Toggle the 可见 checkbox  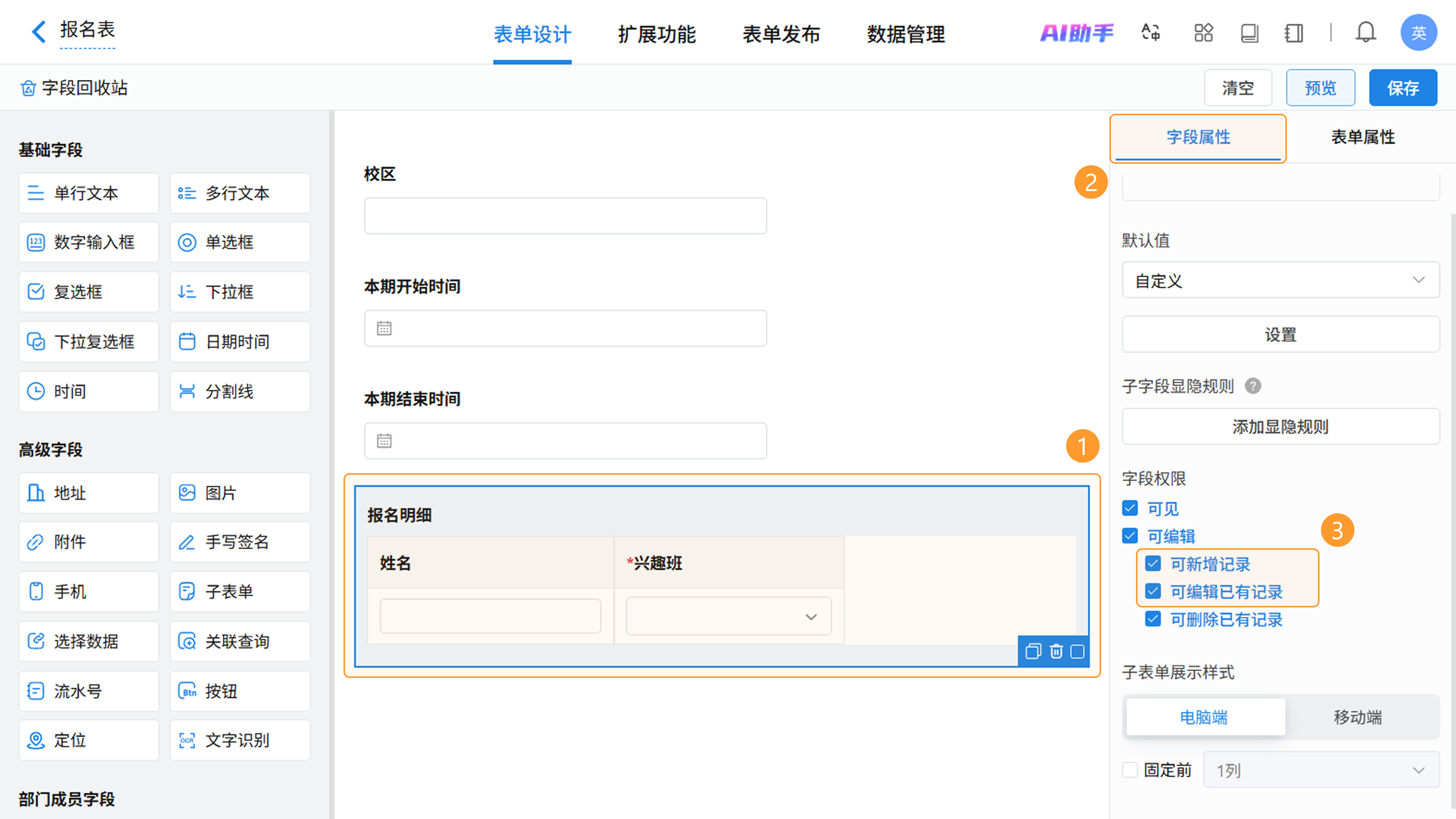[1130, 509]
